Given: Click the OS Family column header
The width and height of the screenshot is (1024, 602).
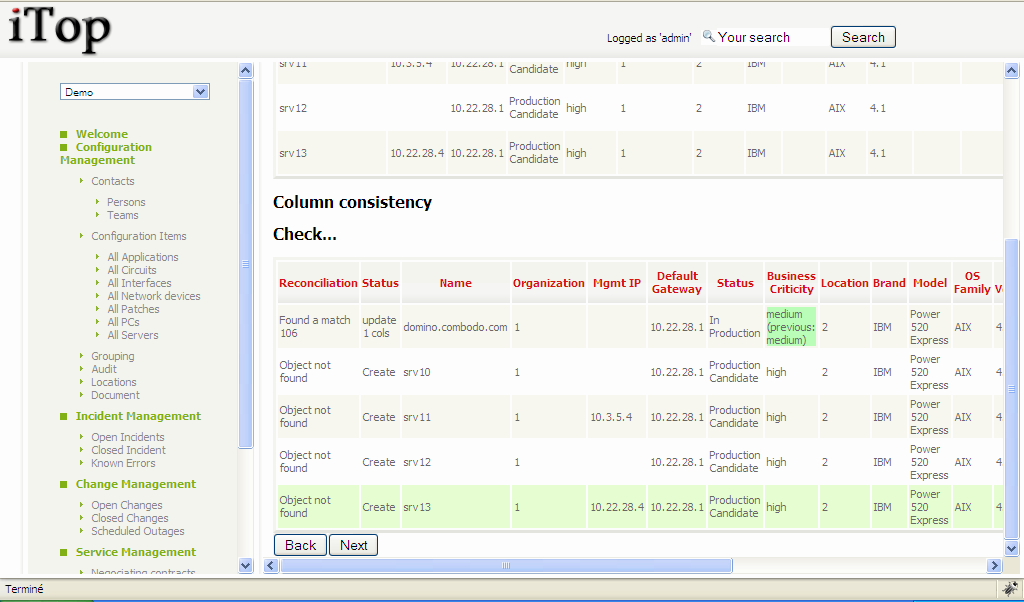Looking at the screenshot, I should (x=972, y=283).
